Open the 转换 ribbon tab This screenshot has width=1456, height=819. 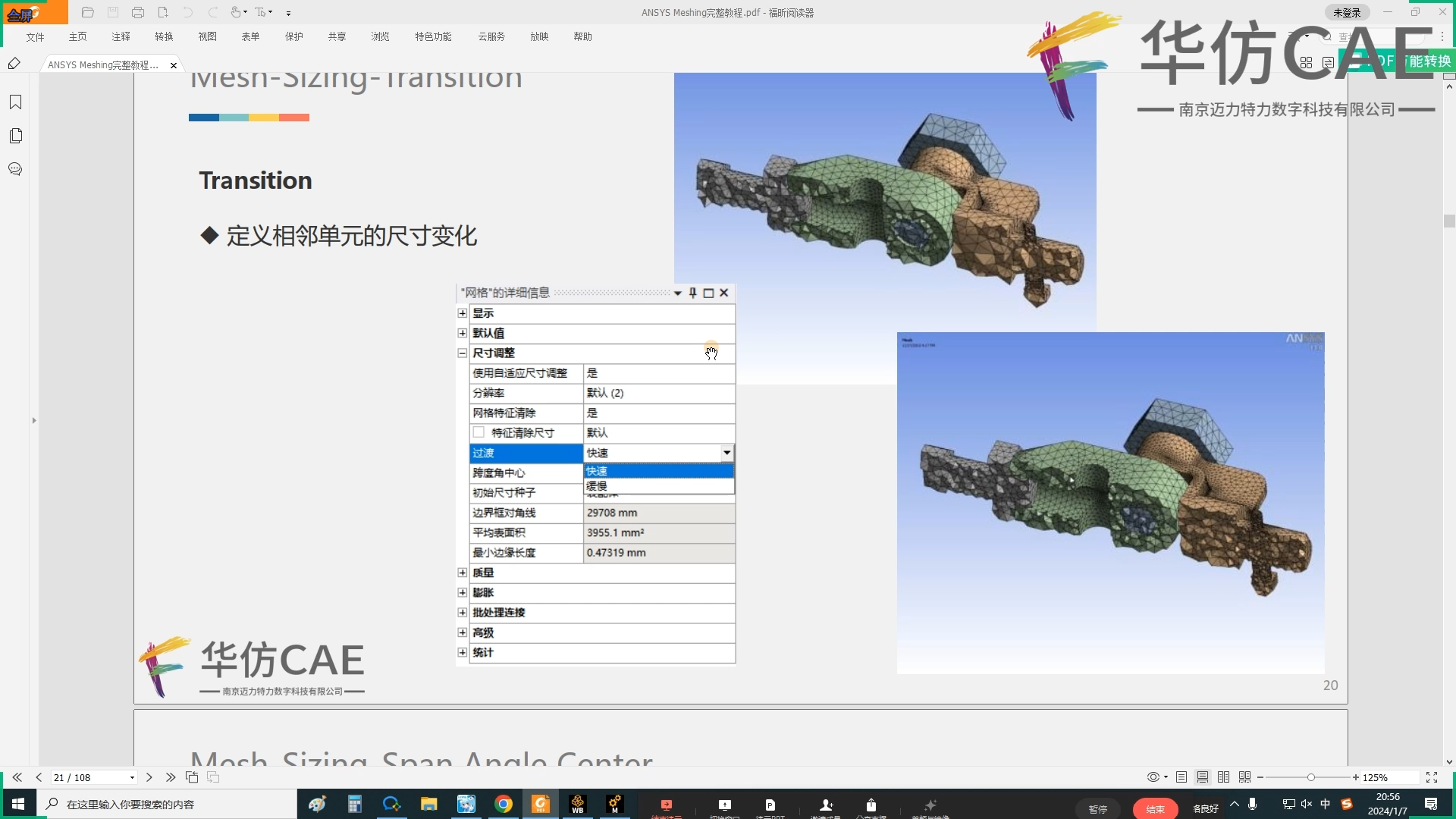tap(165, 36)
